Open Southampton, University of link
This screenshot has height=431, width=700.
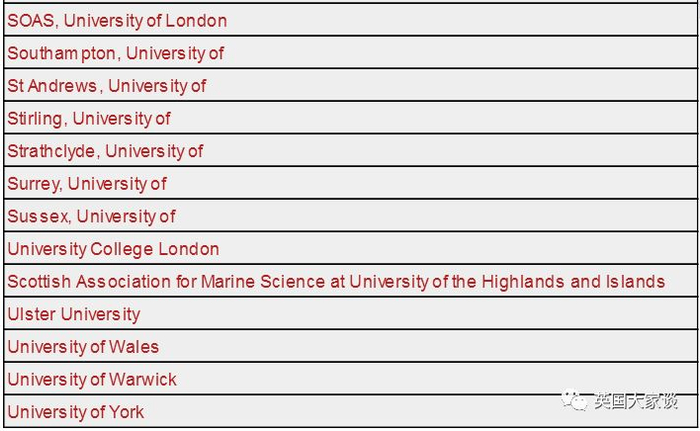click(x=115, y=54)
